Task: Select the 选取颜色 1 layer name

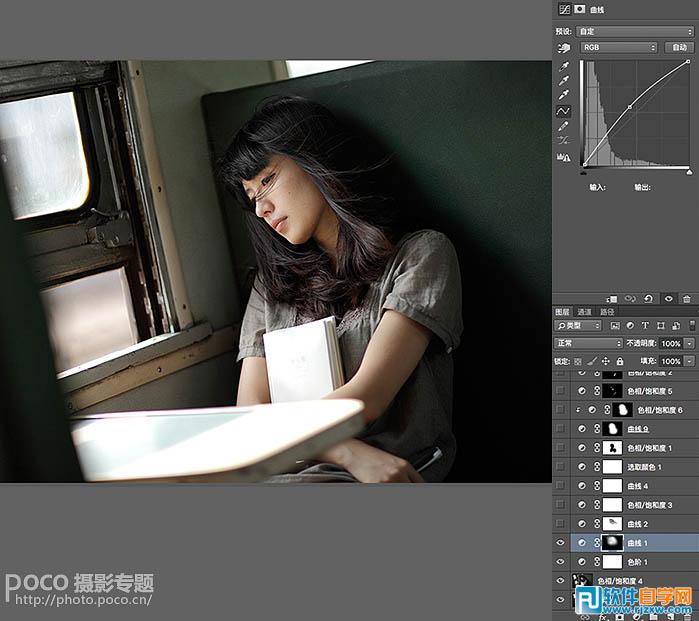Action: [x=645, y=467]
